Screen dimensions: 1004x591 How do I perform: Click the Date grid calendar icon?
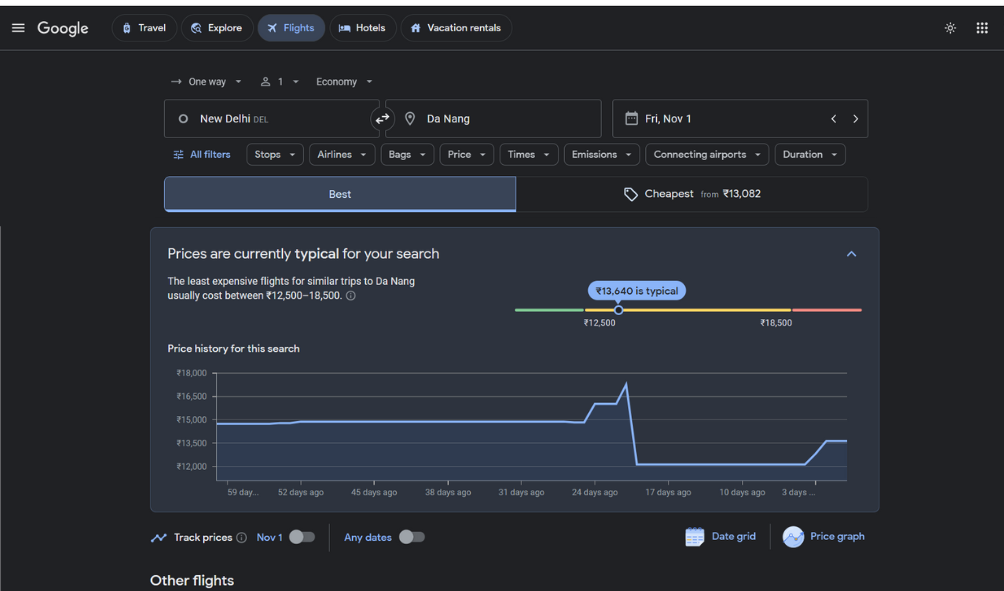click(695, 537)
